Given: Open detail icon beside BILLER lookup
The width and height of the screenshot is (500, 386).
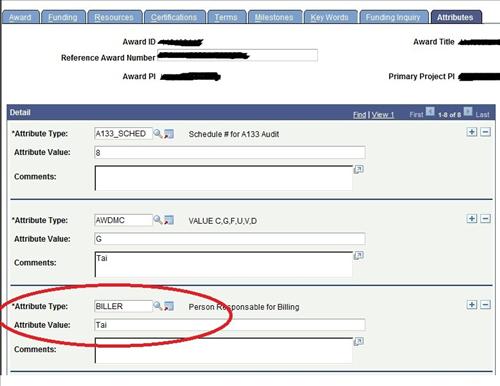Looking at the screenshot, I should tap(169, 306).
